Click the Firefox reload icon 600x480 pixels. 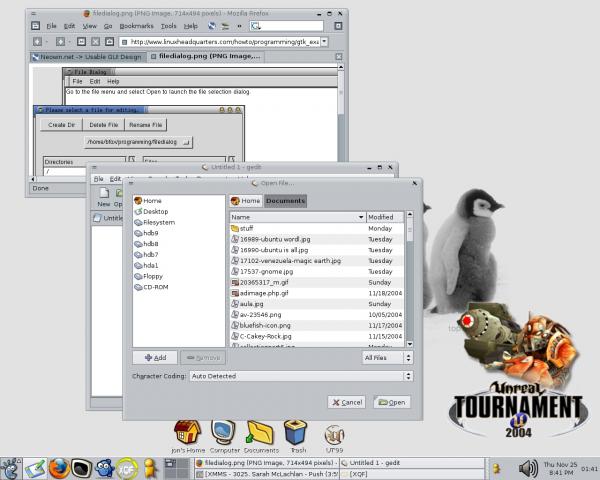[x=81, y=42]
